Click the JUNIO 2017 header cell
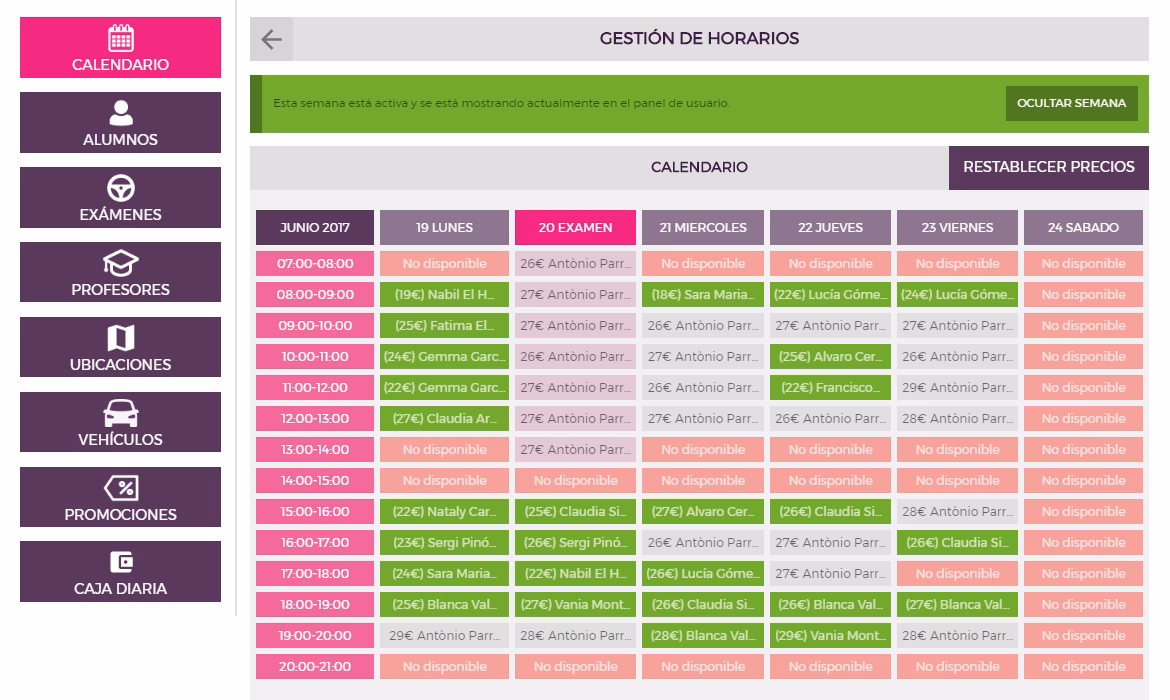This screenshot has width=1170, height=700. tap(314, 227)
